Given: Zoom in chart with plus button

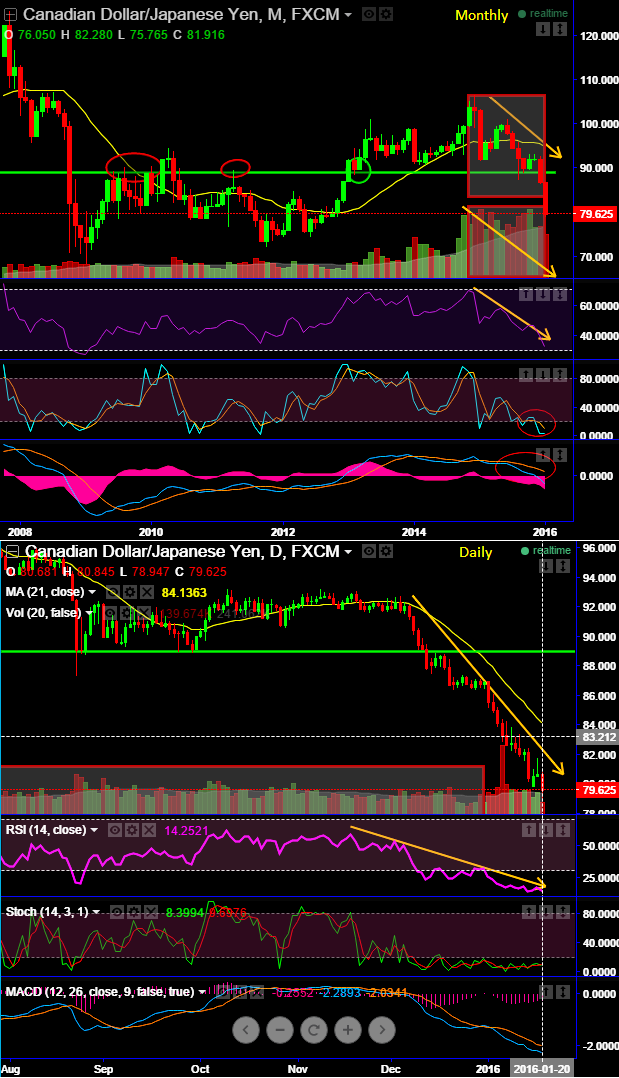Looking at the screenshot, I should coord(348,1030).
